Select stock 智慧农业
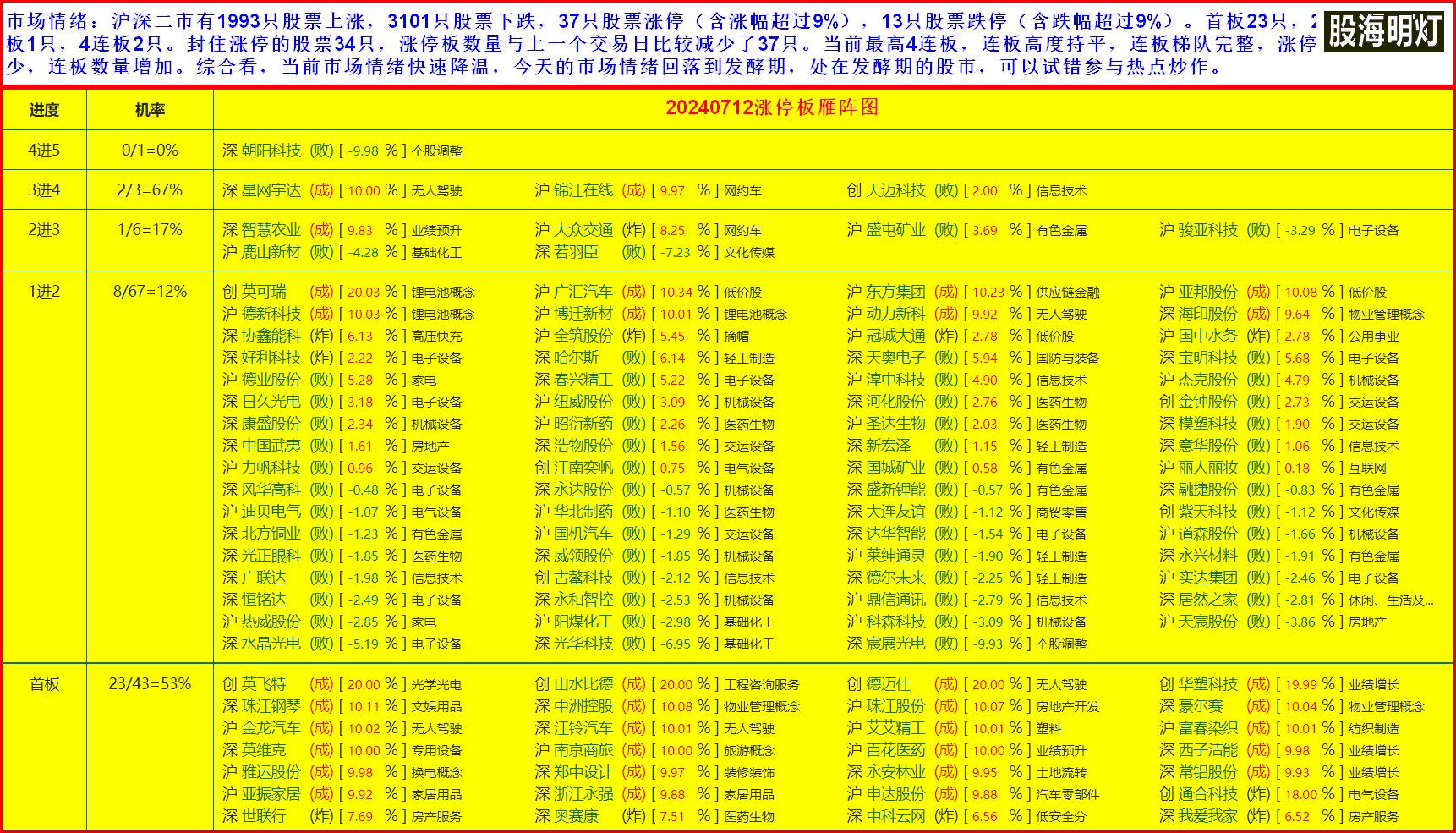The image size is (1456, 833). point(271,230)
